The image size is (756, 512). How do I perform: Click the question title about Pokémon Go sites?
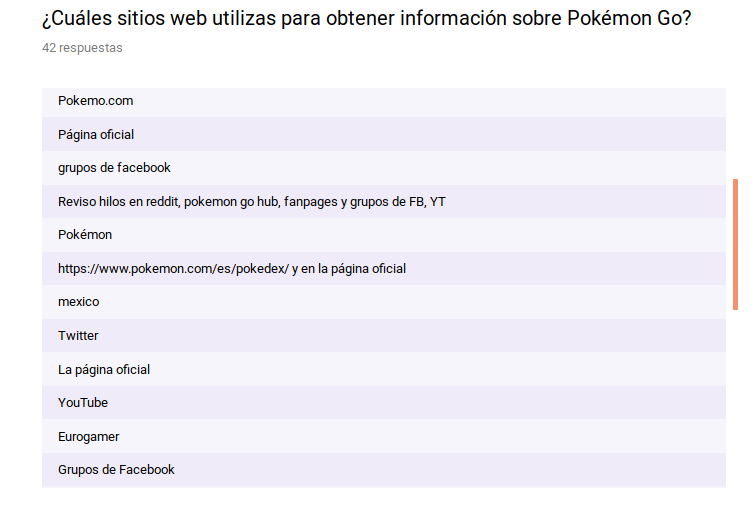pyautogui.click(x=366, y=18)
